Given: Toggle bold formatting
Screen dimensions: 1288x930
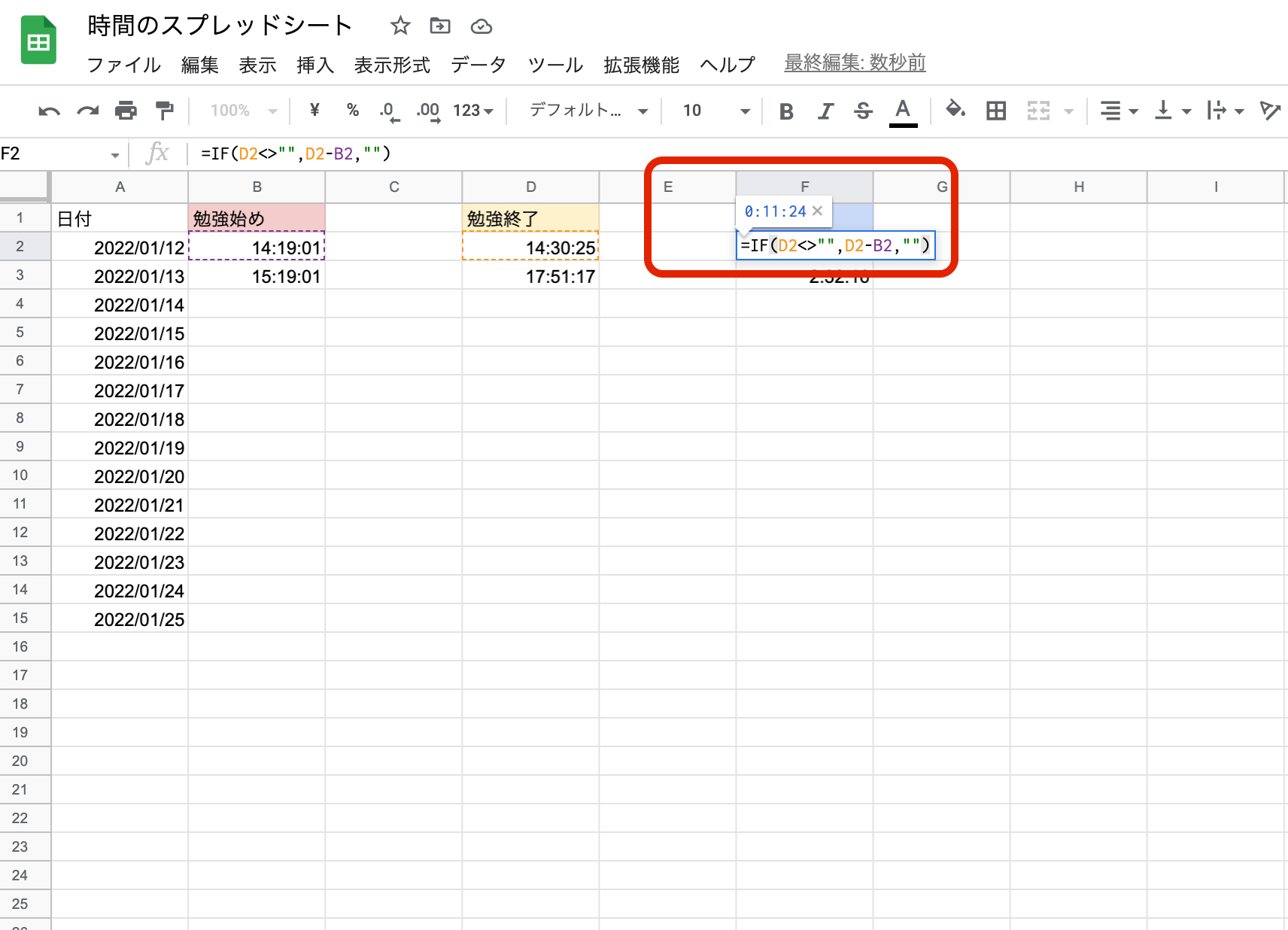Looking at the screenshot, I should tap(786, 111).
